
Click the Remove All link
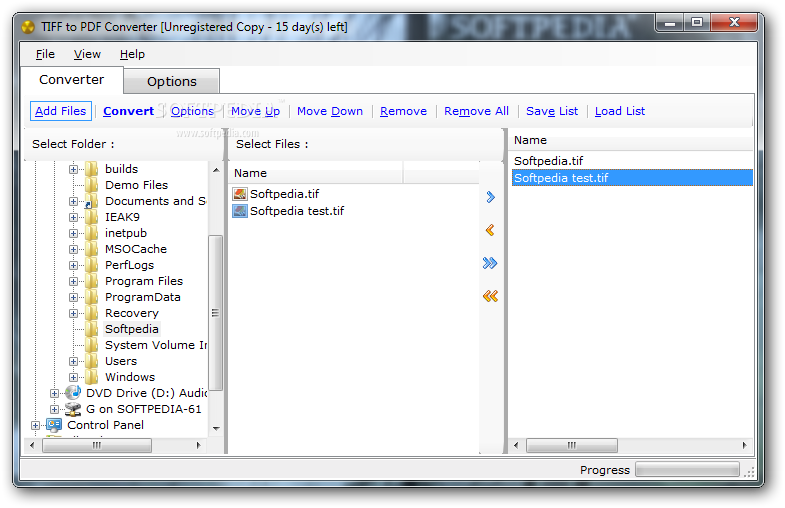pyautogui.click(x=476, y=111)
